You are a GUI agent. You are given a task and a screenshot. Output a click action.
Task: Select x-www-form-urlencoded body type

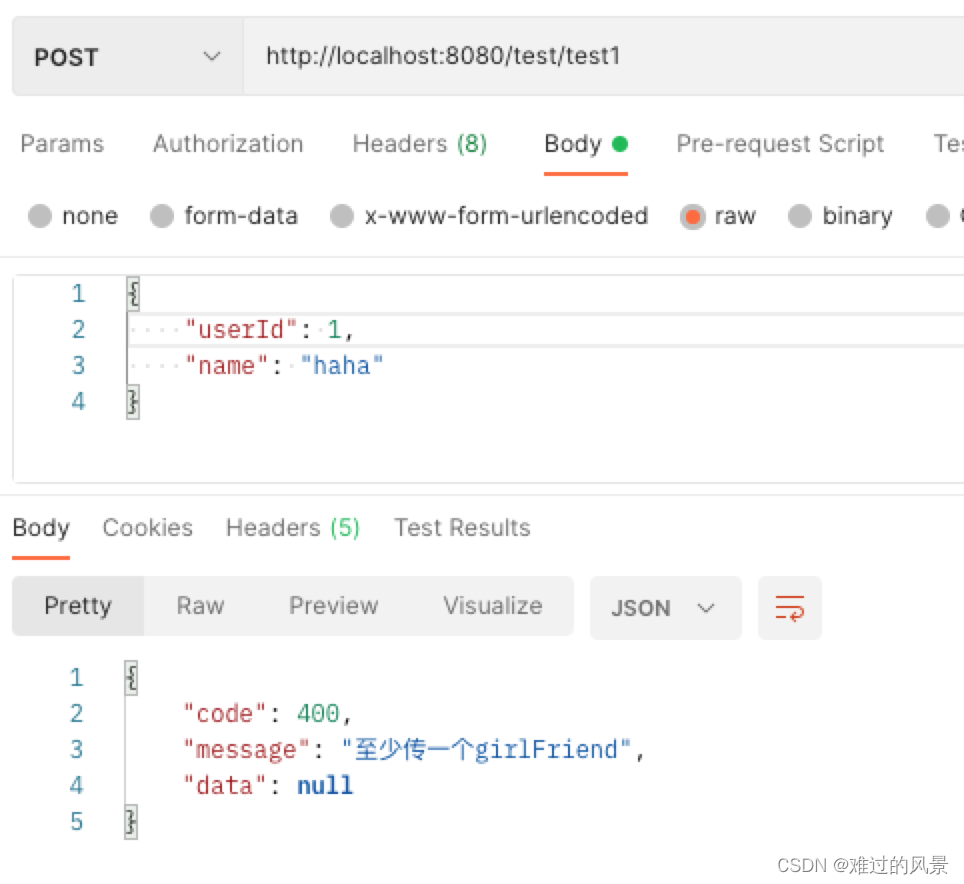click(489, 216)
